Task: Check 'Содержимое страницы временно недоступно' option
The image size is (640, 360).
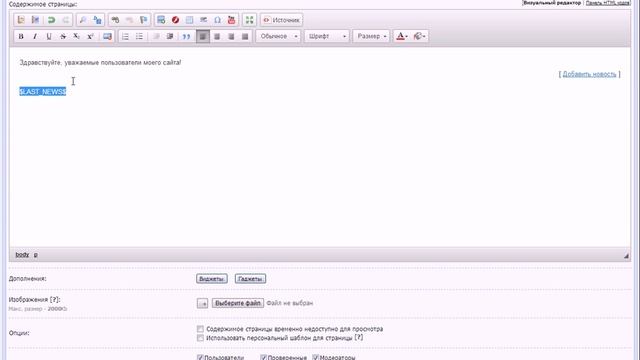Action: point(200,329)
